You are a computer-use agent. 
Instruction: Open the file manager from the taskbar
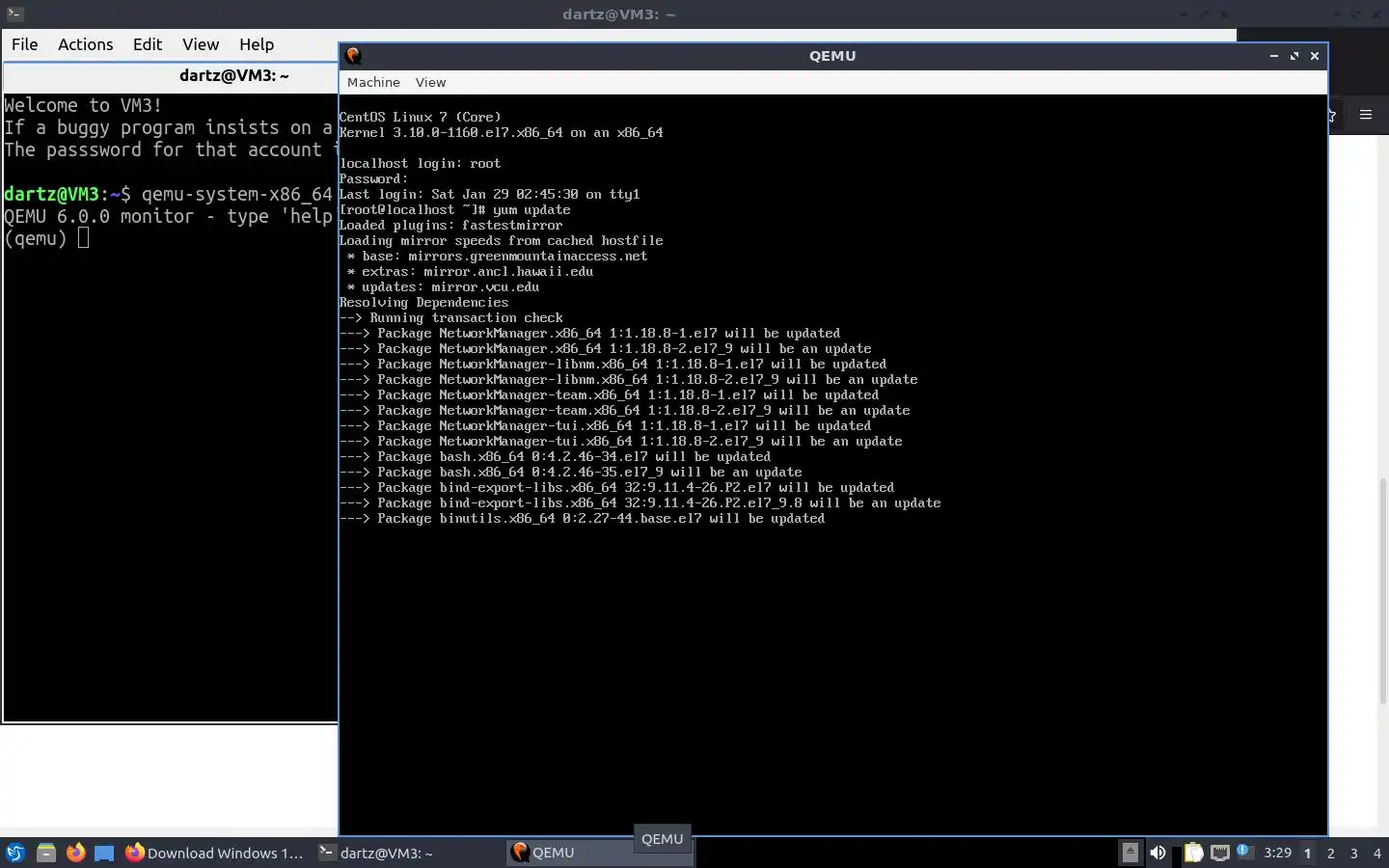45,853
